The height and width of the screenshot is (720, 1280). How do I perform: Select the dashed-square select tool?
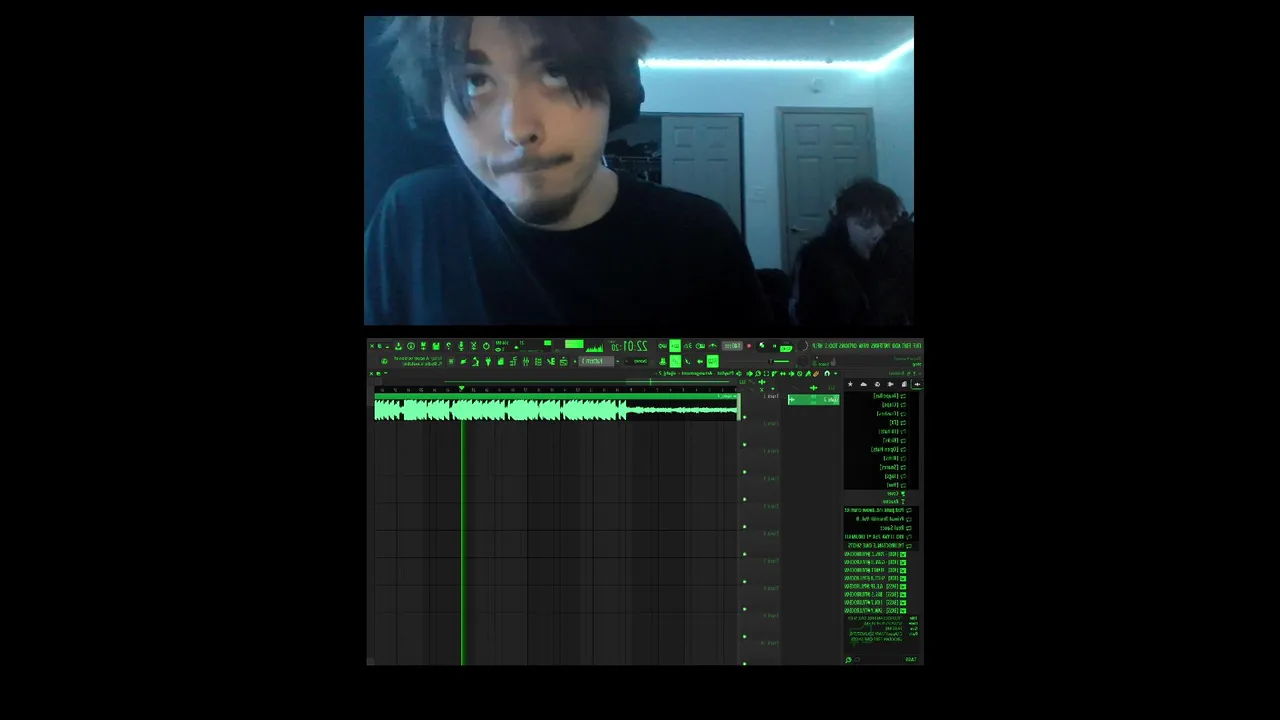pyautogui.click(x=766, y=373)
